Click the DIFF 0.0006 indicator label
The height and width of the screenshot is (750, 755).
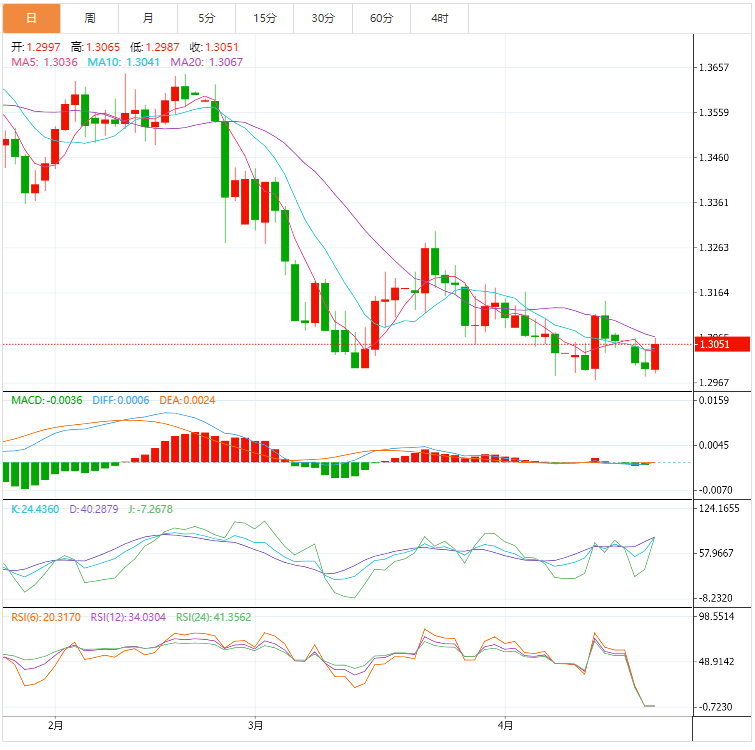[121, 401]
